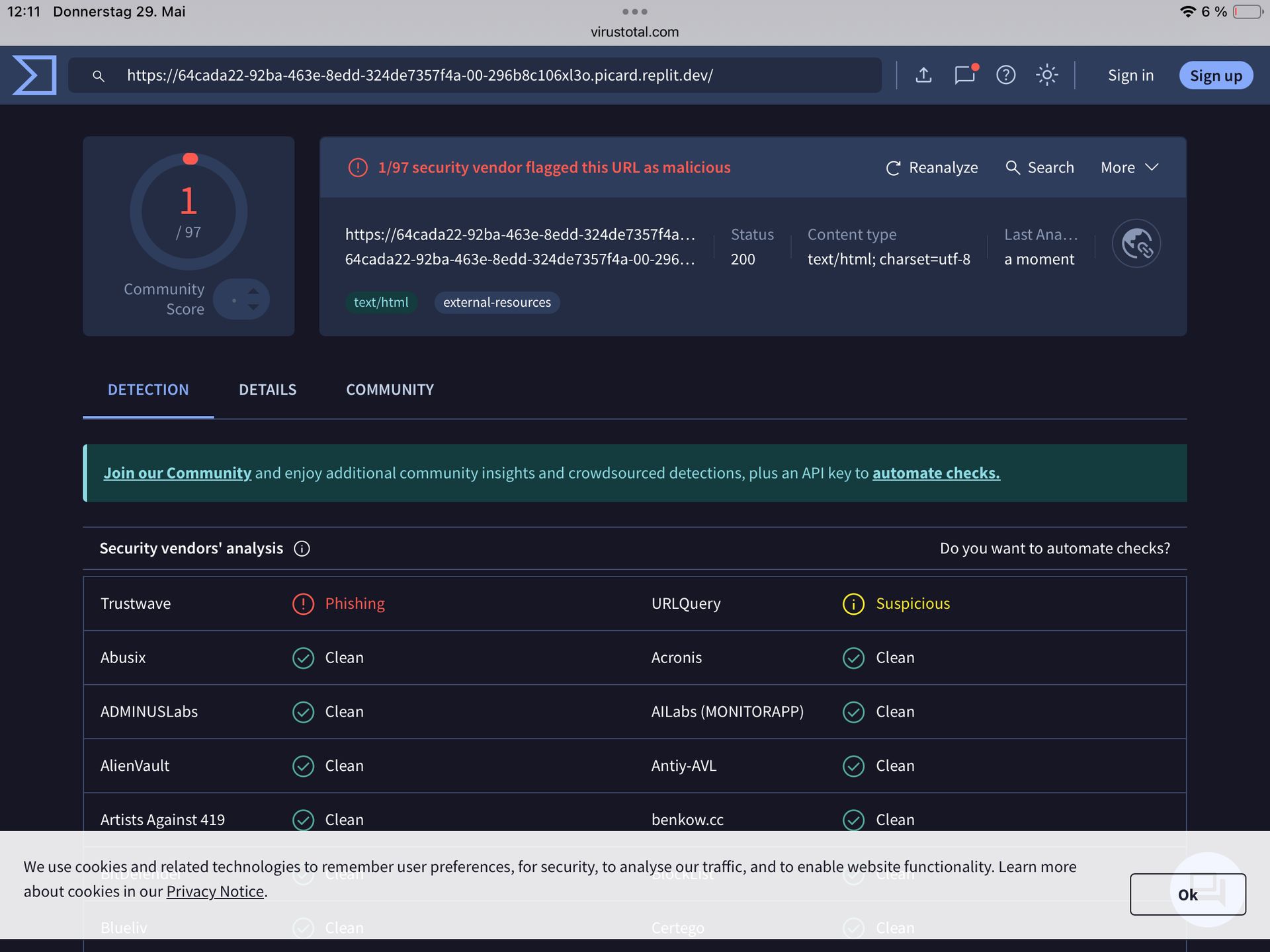Click the search magnifier icon in URL bar
This screenshot has height=952, width=1270.
click(x=99, y=76)
